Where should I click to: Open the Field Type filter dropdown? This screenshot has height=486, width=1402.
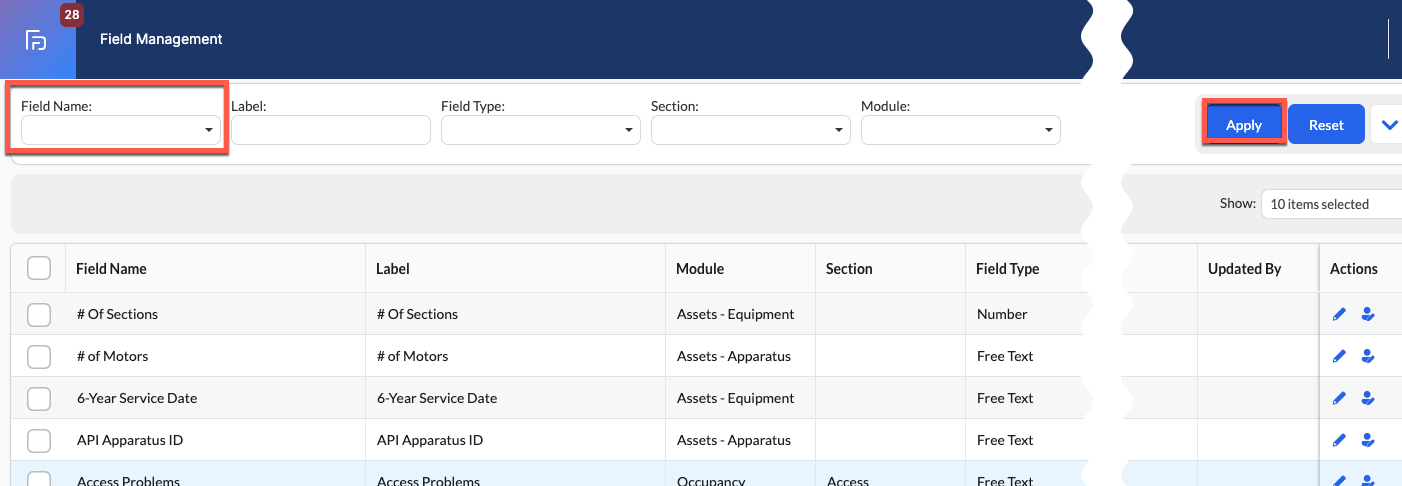coord(541,130)
